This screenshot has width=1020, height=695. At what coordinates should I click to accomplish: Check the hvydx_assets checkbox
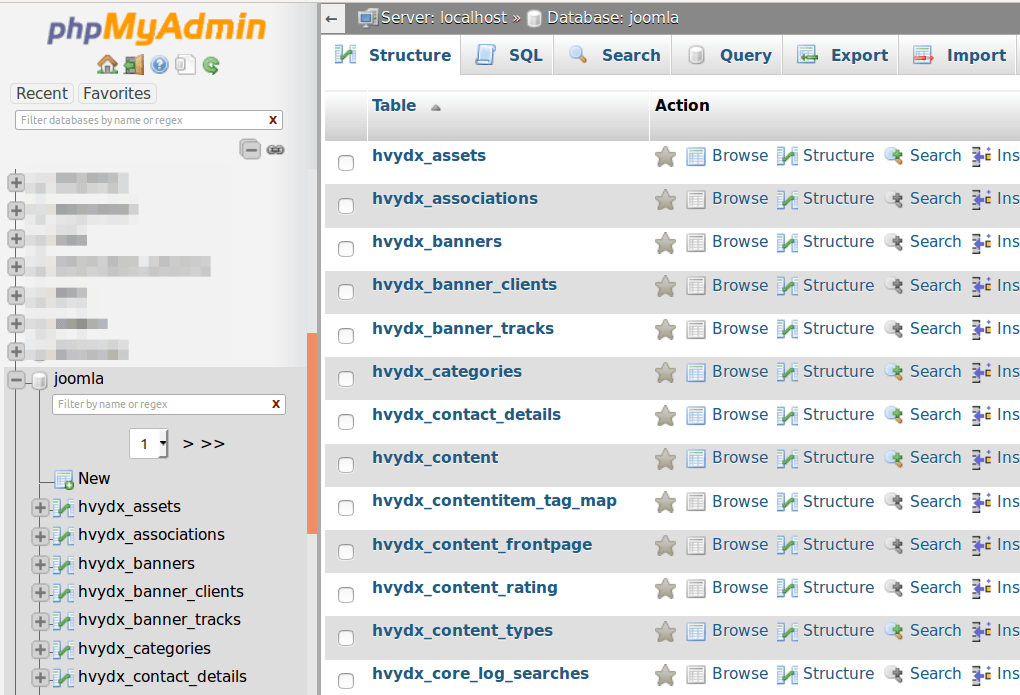(346, 163)
